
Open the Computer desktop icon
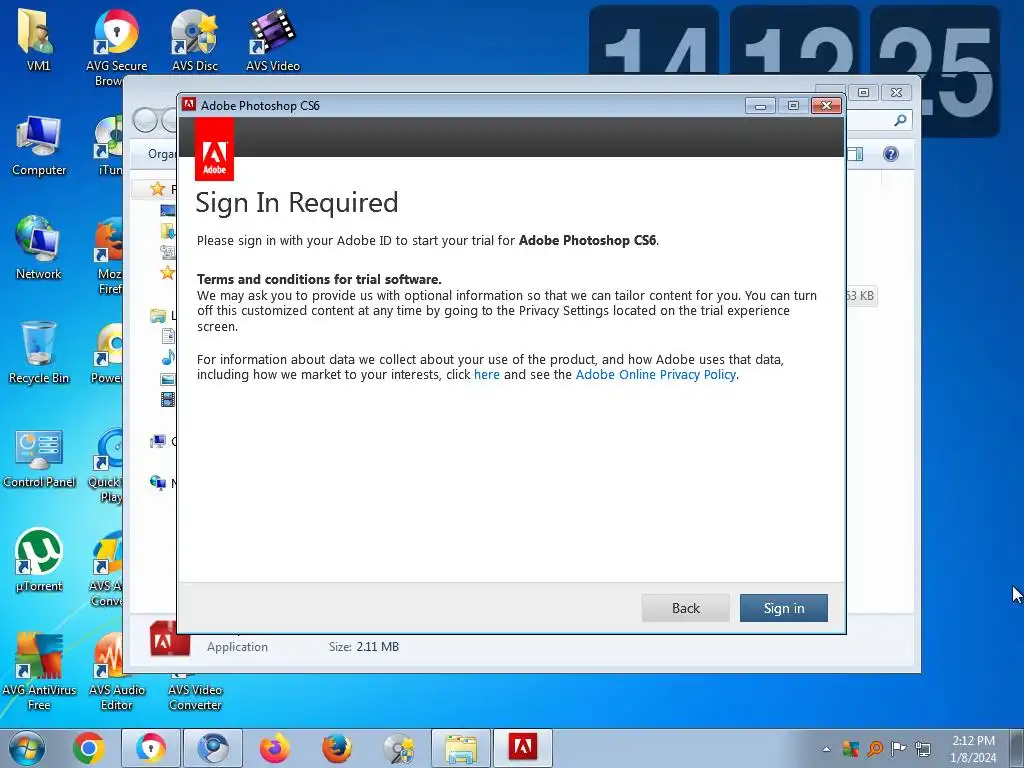click(x=39, y=145)
